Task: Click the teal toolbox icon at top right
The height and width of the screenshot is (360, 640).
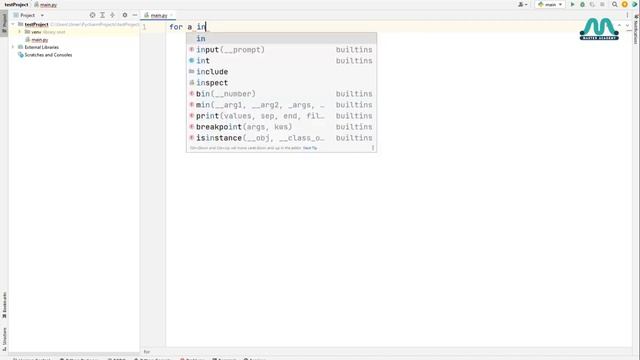Action: click(x=635, y=4)
